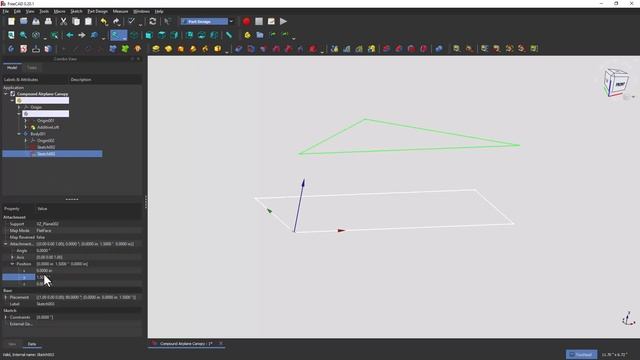Click the Pocket subtractive icon
Viewport: 640px width, 360px height.
(238, 49)
